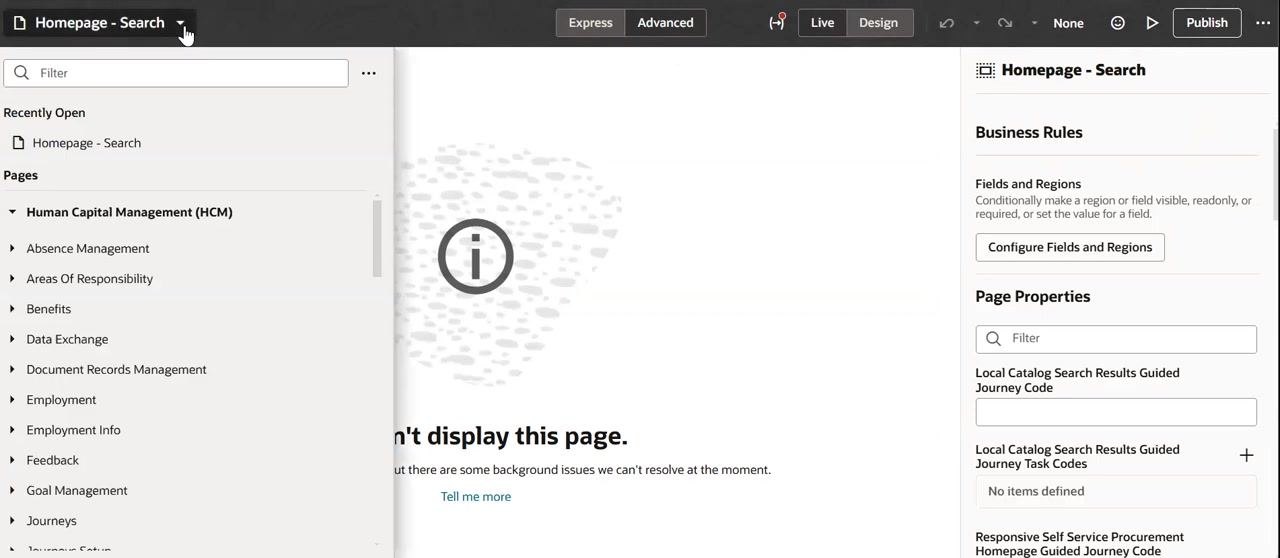Switch to Live view
The image size is (1280, 558).
click(x=822, y=23)
